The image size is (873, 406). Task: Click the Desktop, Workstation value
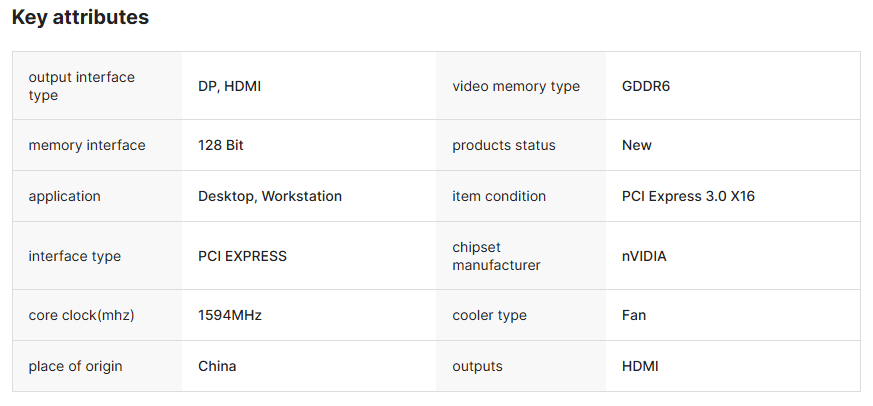[270, 197]
